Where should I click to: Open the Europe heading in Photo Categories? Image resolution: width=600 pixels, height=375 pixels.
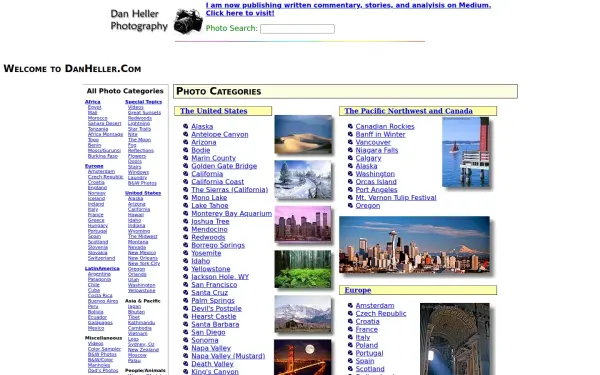click(358, 290)
